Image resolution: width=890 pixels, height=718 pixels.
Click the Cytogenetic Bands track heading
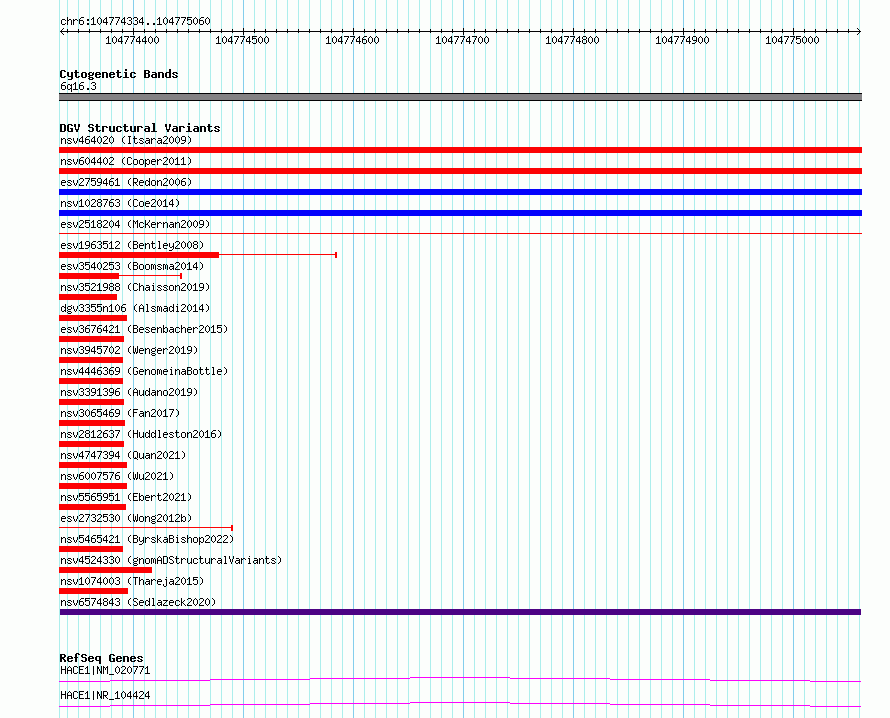pyautogui.click(x=119, y=74)
